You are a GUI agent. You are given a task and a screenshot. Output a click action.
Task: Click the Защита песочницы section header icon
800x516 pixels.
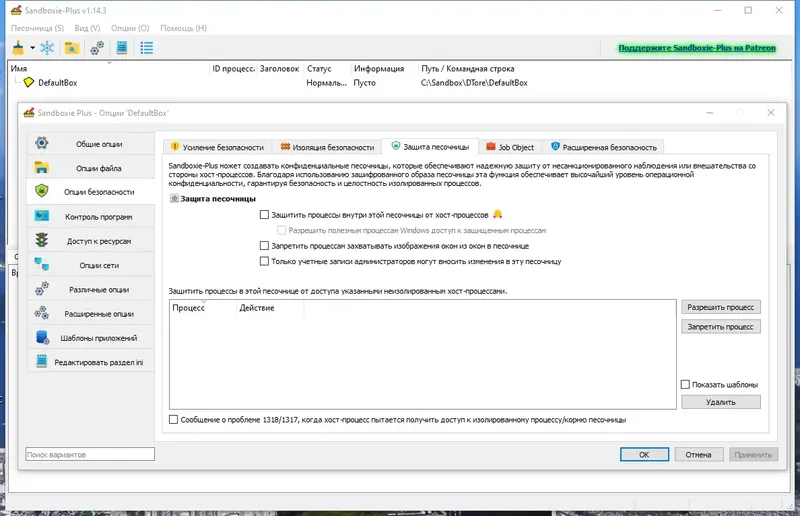pyautogui.click(x=174, y=199)
